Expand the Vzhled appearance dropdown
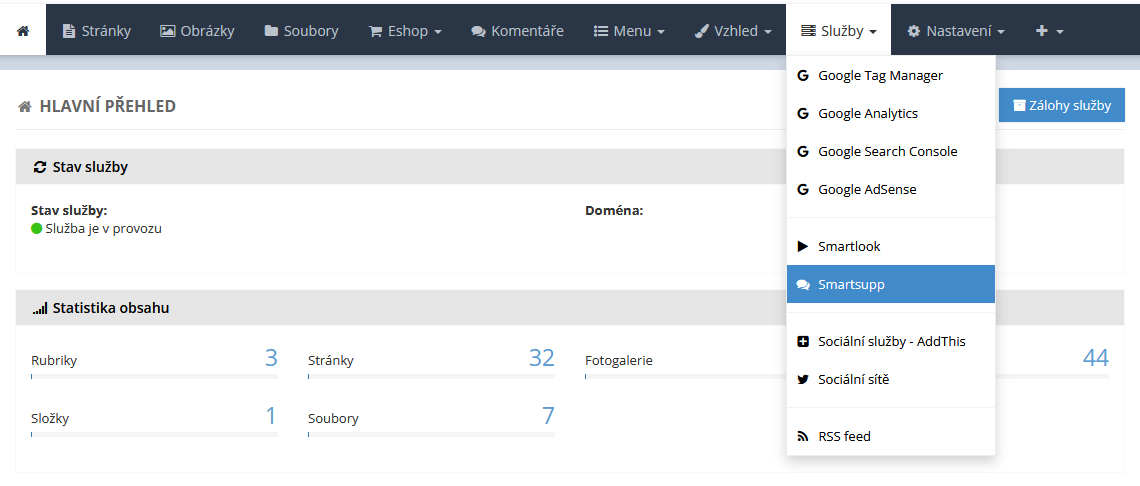Viewport: 1140px width, 486px height. [x=733, y=31]
